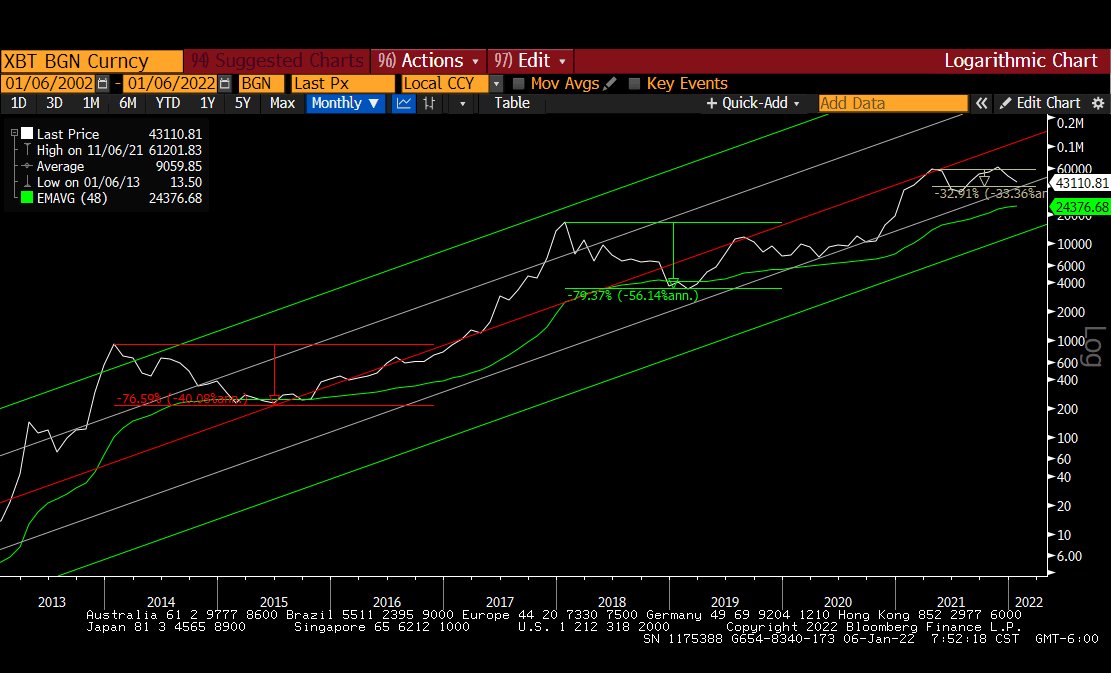Select the YTD range tab
This screenshot has width=1111, height=673.
click(168, 103)
